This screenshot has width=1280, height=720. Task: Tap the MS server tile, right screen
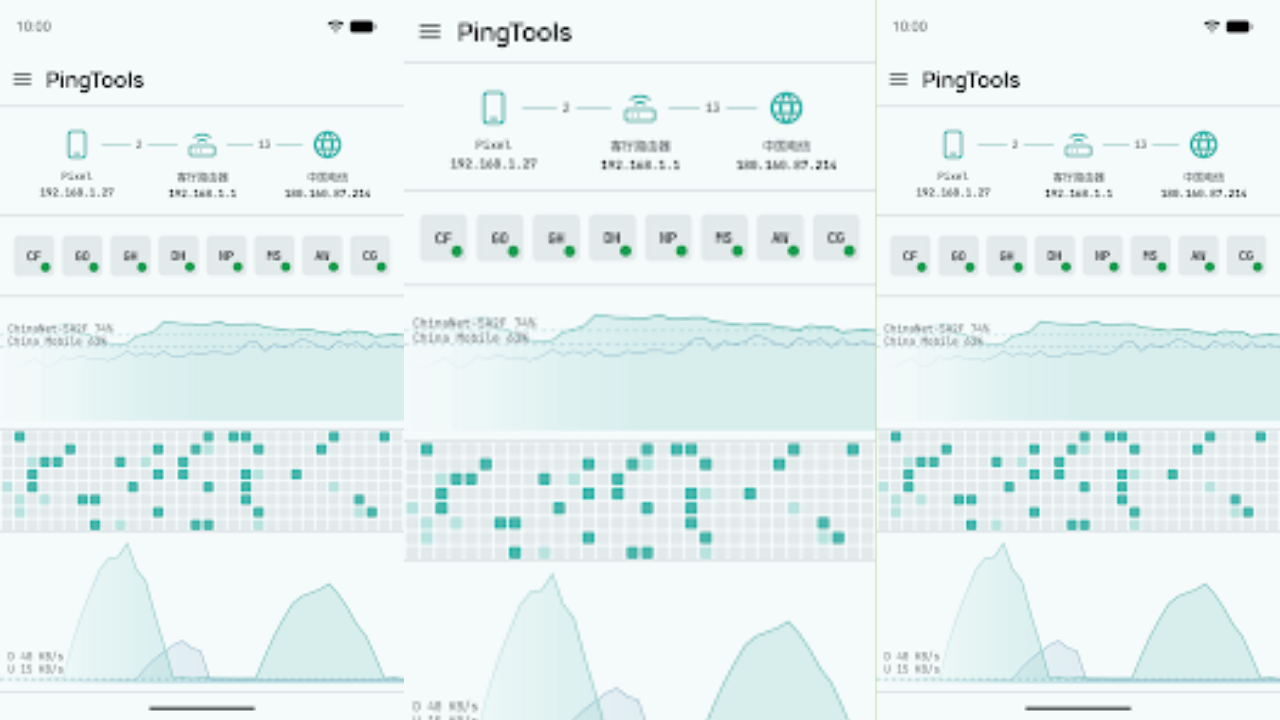click(x=1150, y=256)
